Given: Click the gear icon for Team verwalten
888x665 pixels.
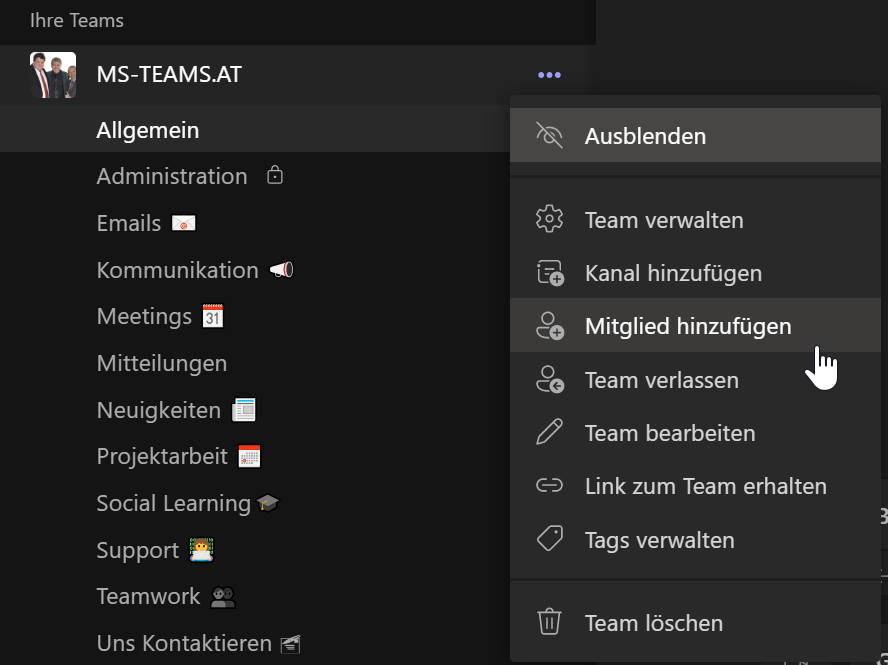Looking at the screenshot, I should tap(549, 219).
